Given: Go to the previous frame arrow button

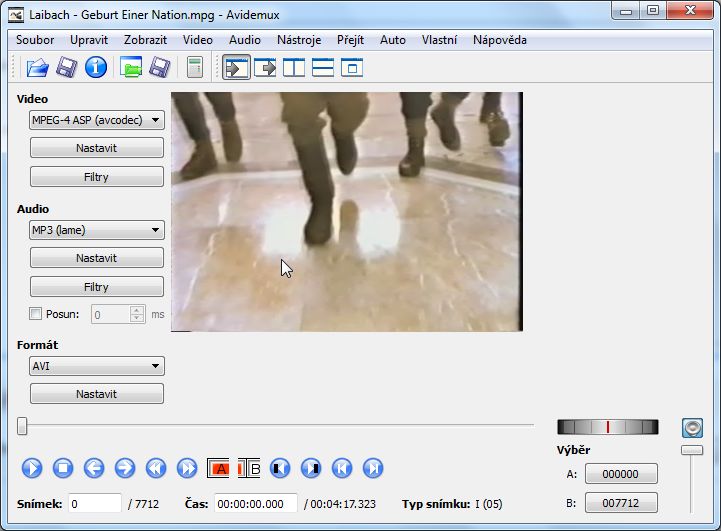Looking at the screenshot, I should tap(94, 468).
